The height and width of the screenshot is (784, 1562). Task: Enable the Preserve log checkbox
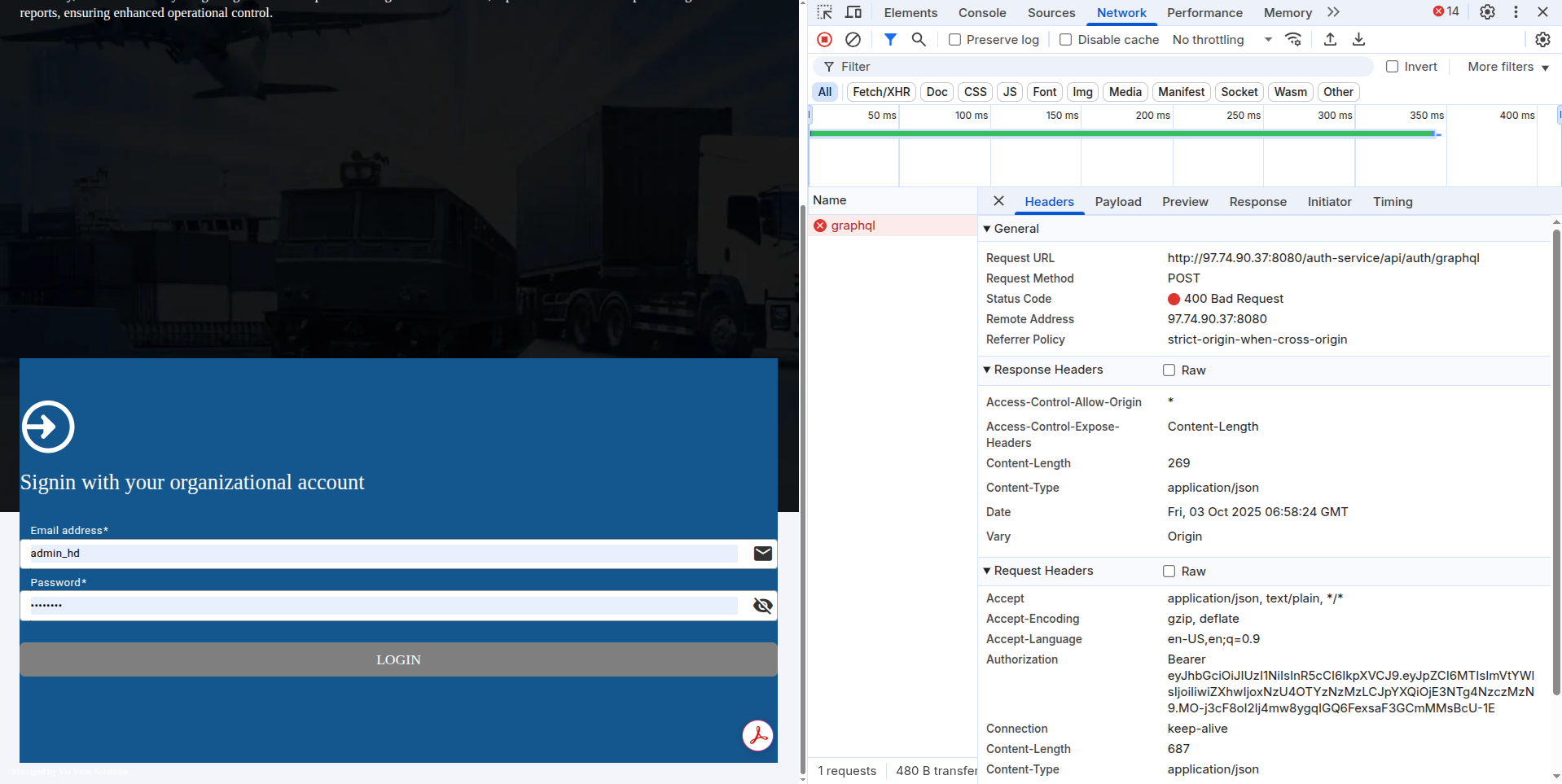[955, 40]
